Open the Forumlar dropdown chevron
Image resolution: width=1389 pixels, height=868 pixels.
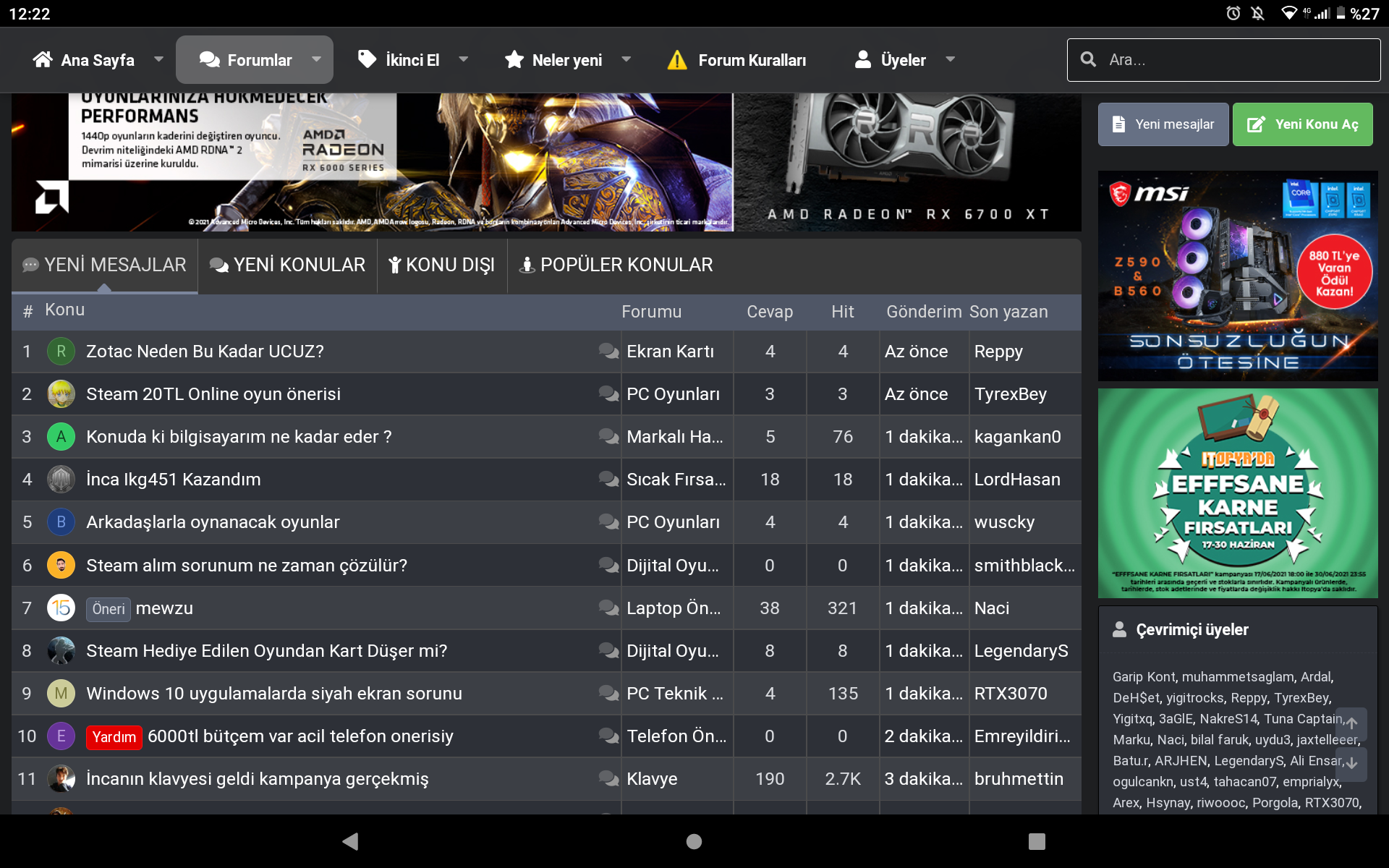[316, 59]
